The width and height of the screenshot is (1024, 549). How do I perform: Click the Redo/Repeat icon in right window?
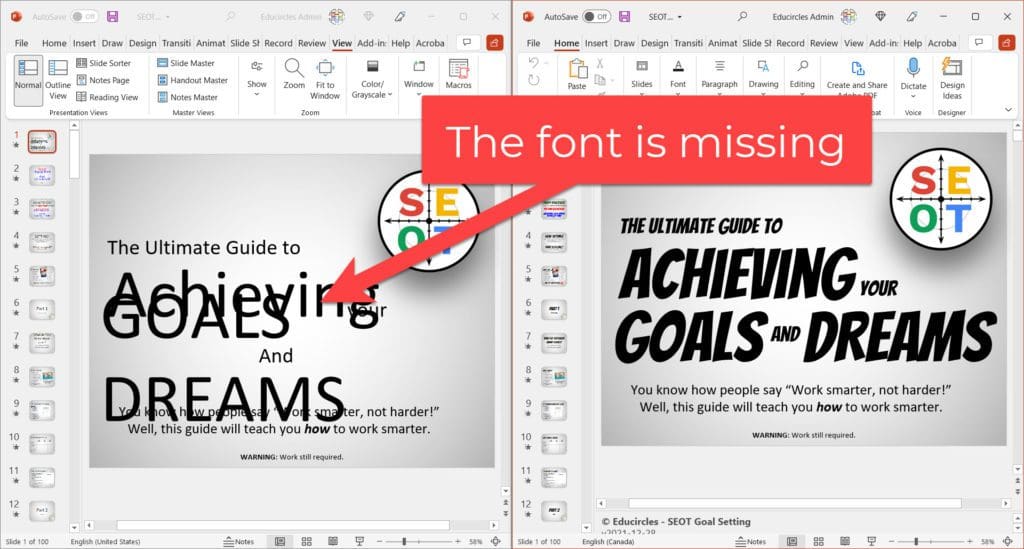[534, 80]
